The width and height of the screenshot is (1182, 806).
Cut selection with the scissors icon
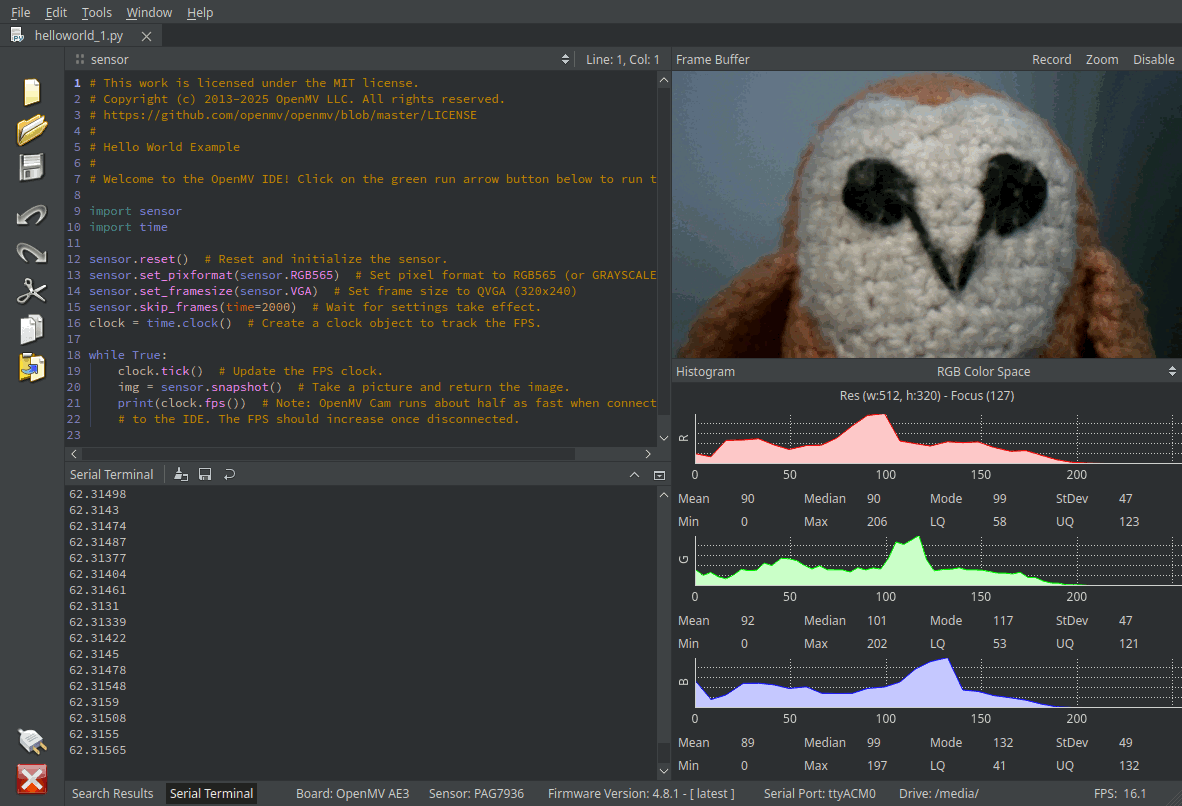click(x=32, y=291)
